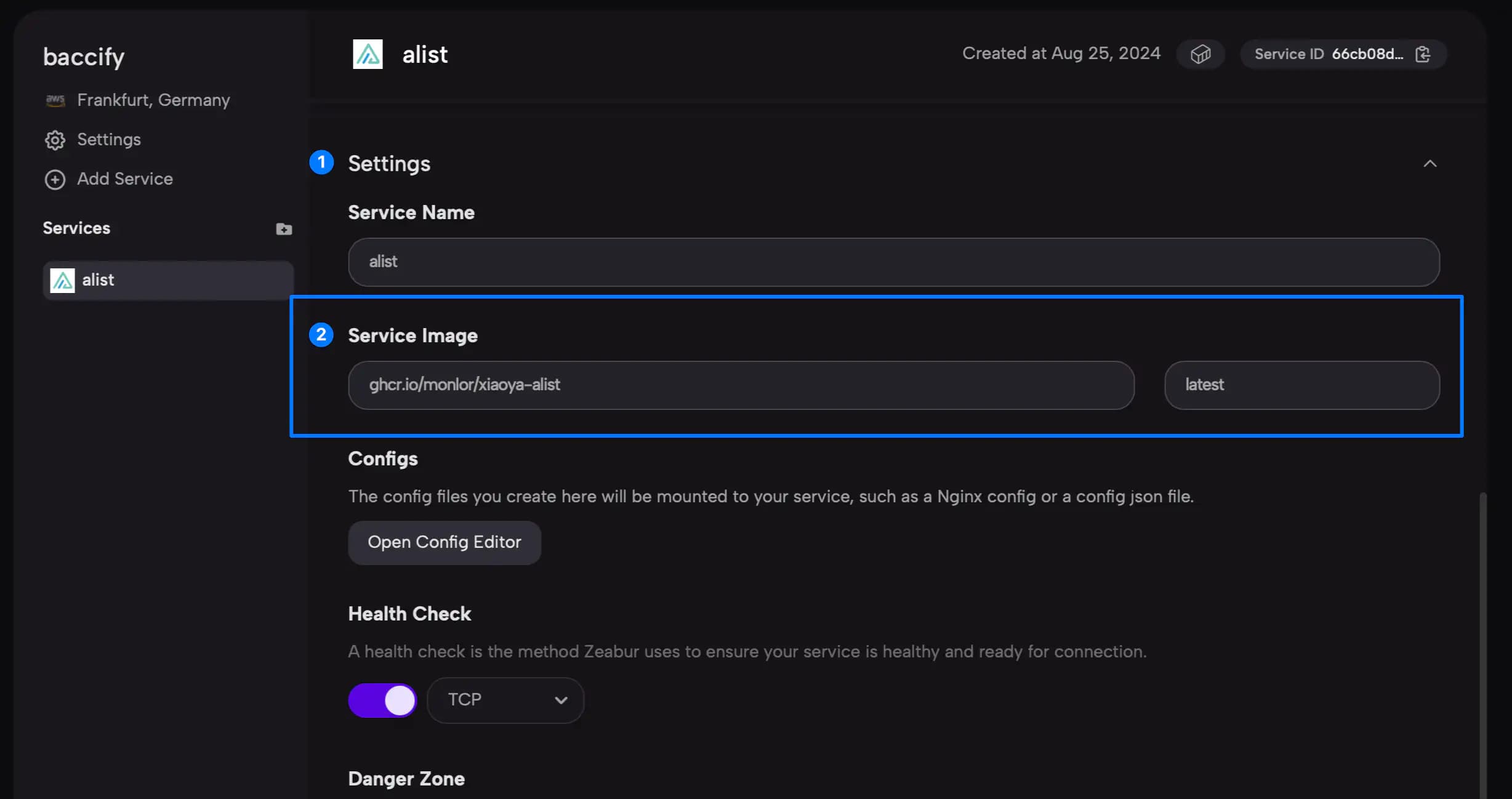Collapse the Settings section with the chevron

pos(1430,164)
